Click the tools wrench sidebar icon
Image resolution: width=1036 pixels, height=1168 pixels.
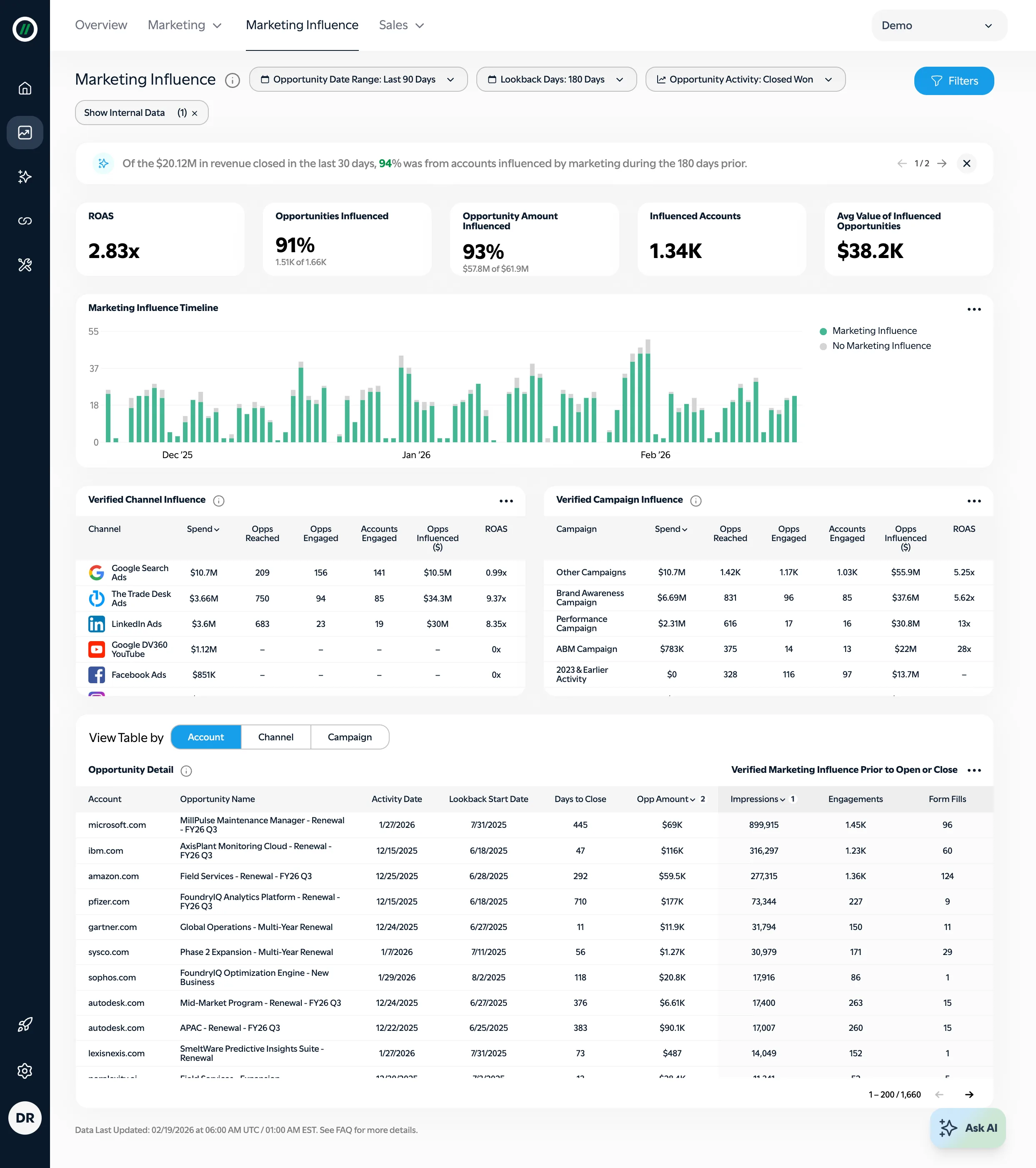pos(25,265)
